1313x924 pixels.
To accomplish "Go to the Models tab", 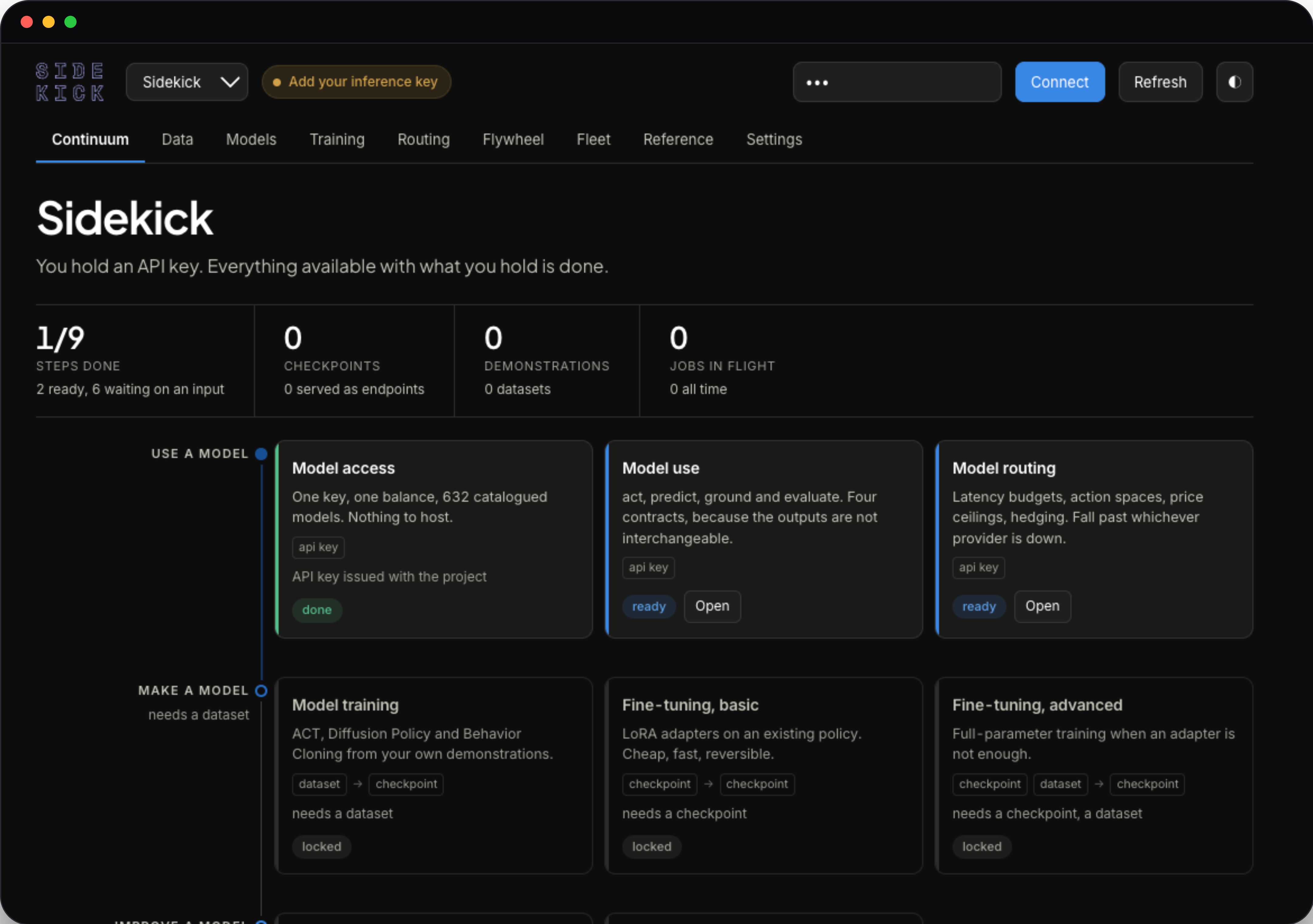I will pos(251,140).
